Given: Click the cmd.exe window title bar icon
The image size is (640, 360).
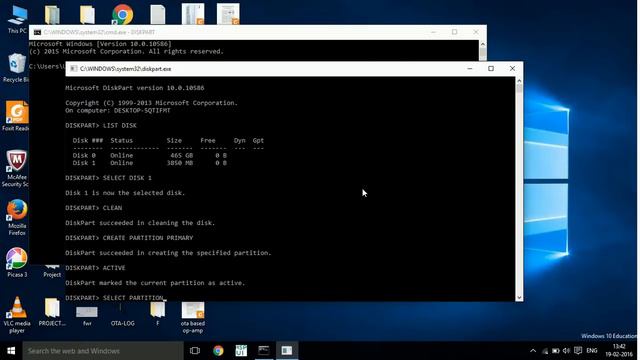Looking at the screenshot, I should pyautogui.click(x=37, y=32).
